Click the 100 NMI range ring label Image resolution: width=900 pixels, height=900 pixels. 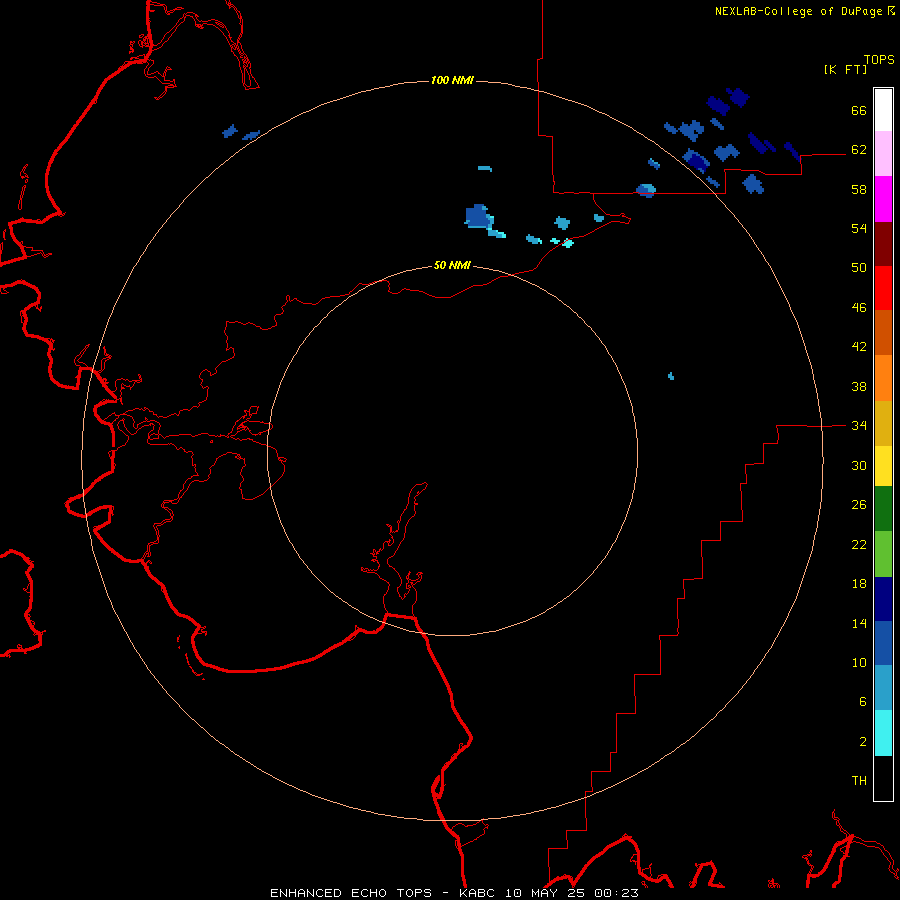tap(452, 80)
